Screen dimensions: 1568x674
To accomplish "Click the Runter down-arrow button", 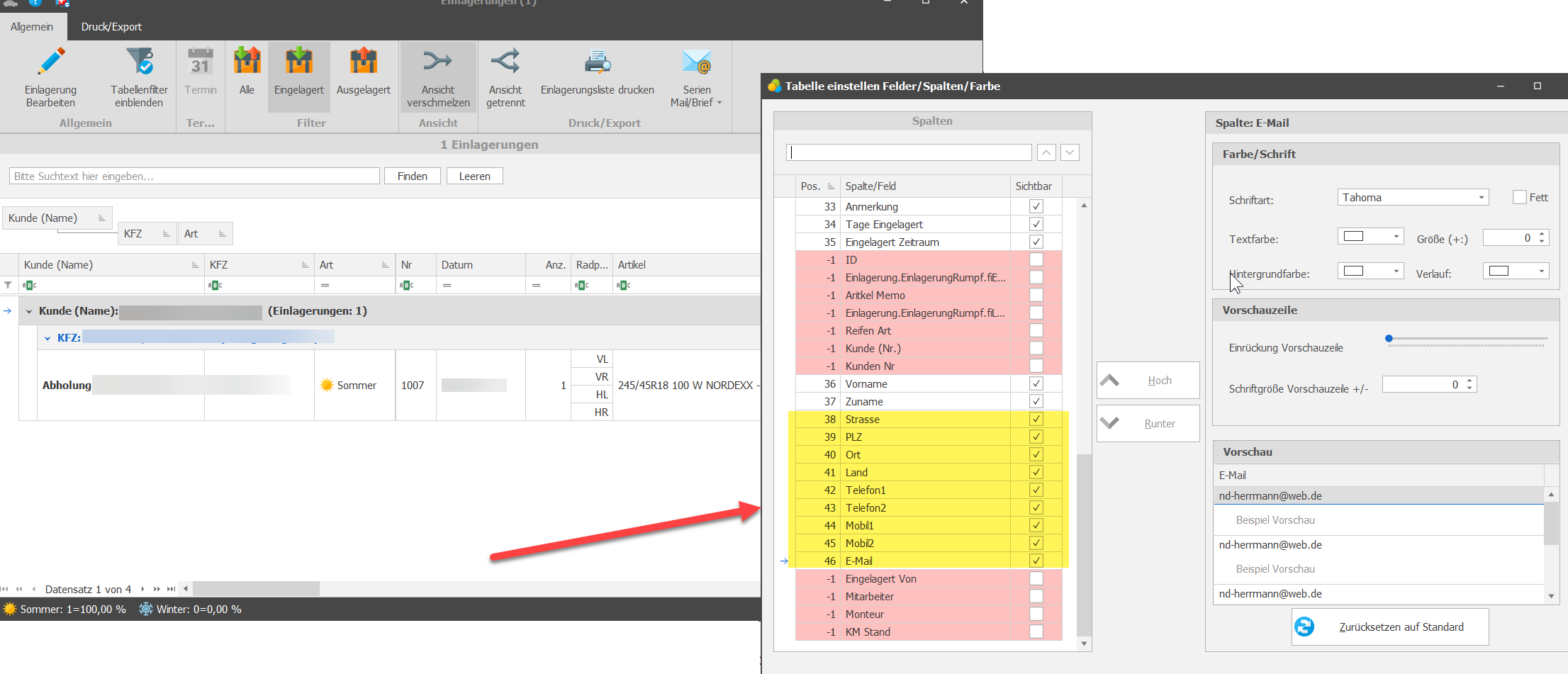I will tap(1148, 424).
